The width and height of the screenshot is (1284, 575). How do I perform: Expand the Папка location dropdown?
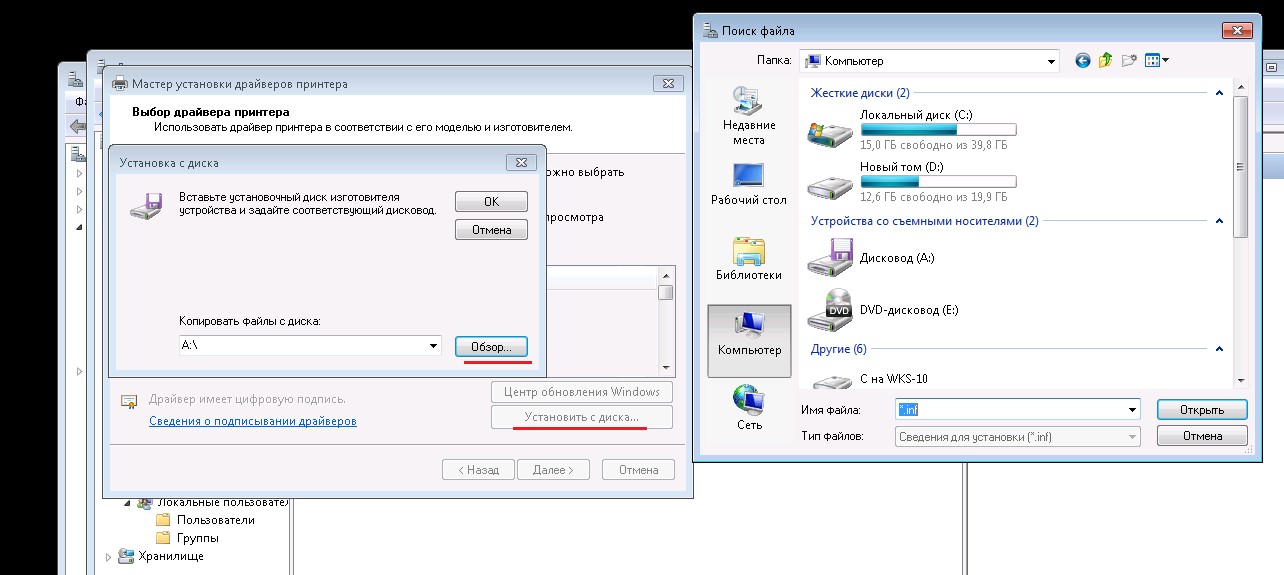tap(1051, 61)
